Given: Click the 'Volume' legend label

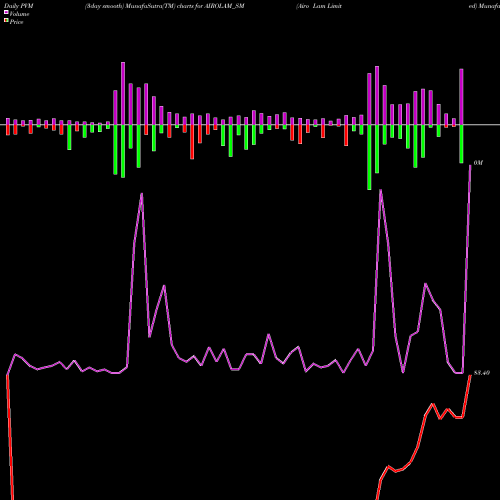Looking at the screenshot, I should click(x=19, y=14).
